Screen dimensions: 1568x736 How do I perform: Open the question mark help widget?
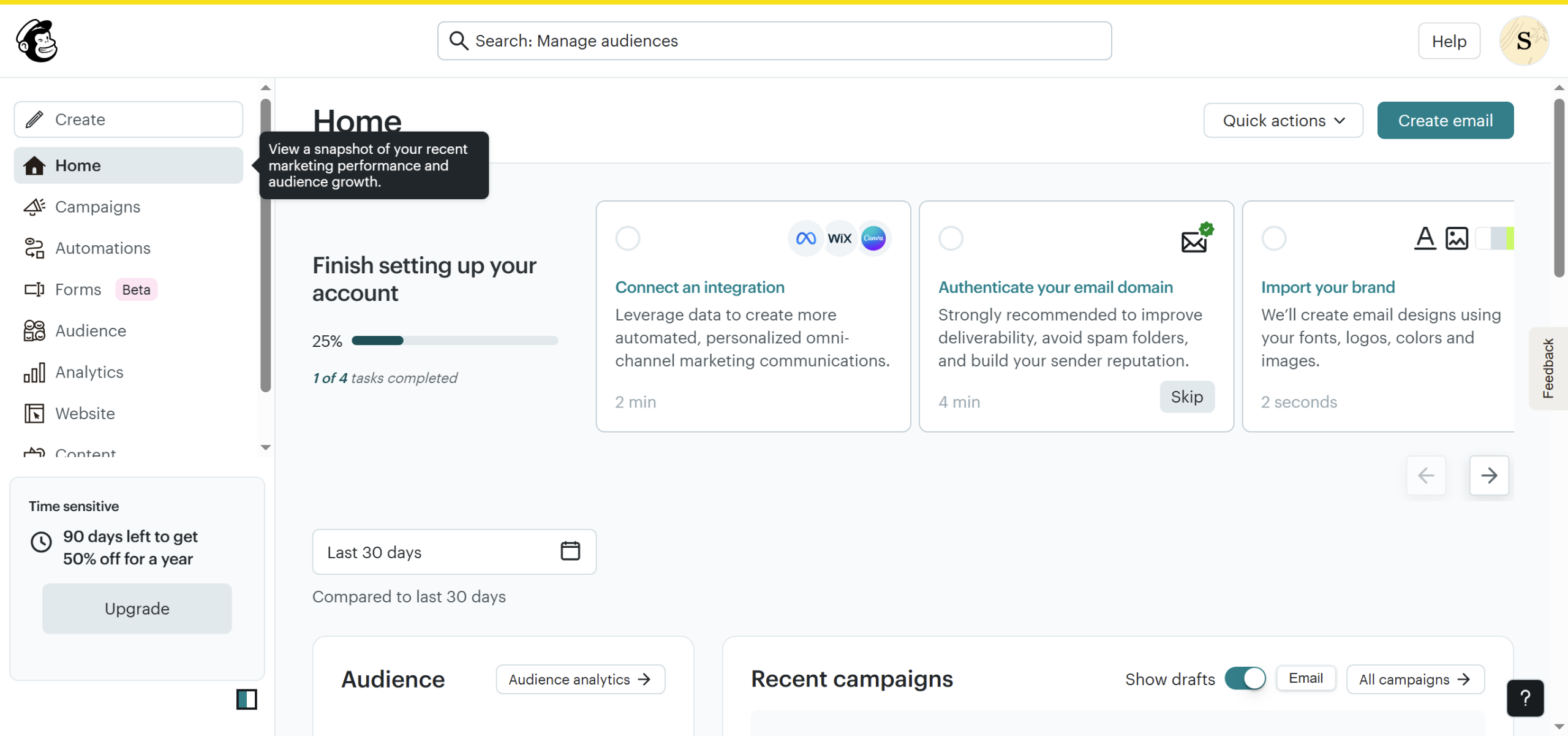(1525, 698)
